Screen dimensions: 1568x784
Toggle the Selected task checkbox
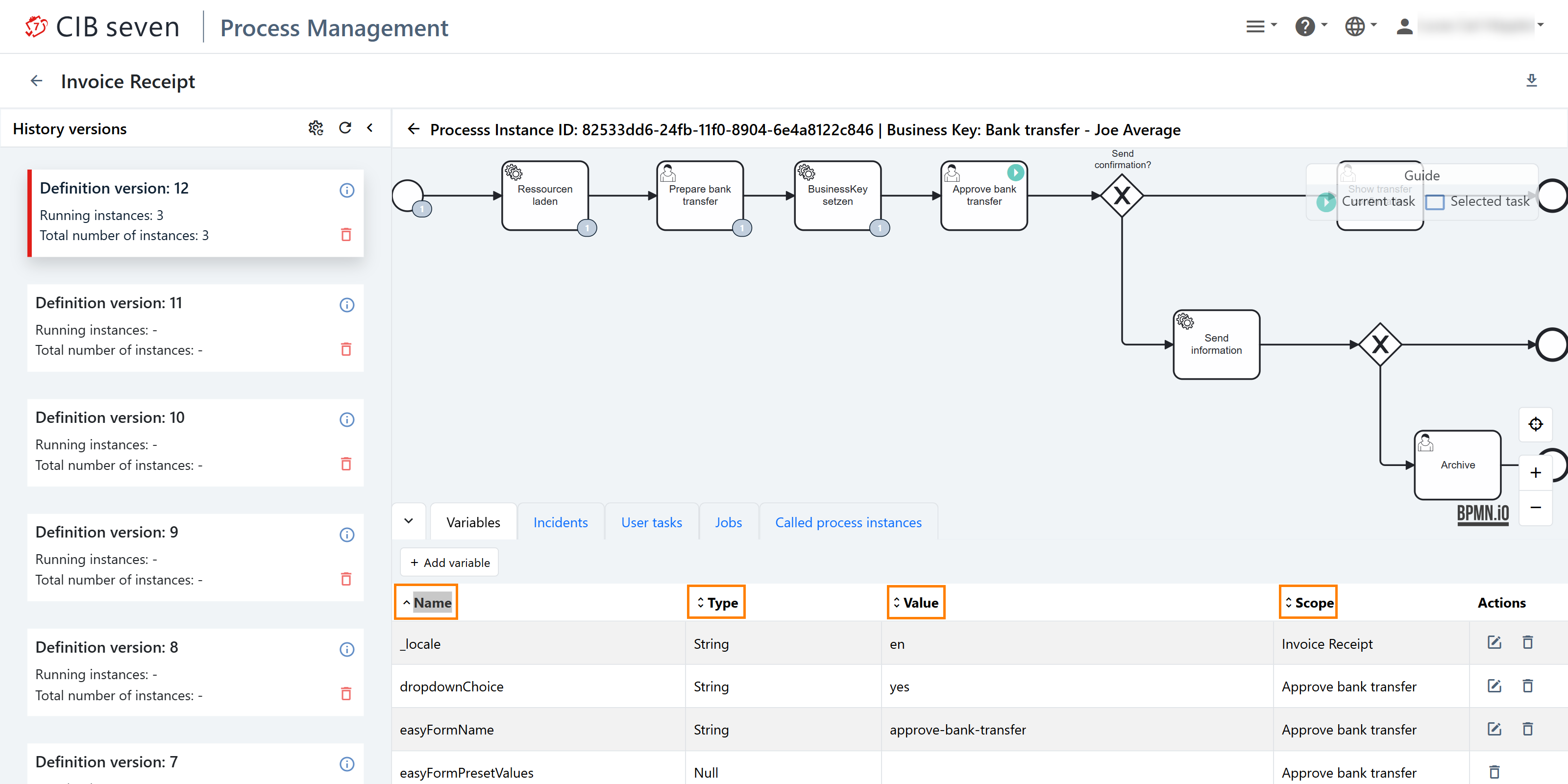coord(1435,201)
